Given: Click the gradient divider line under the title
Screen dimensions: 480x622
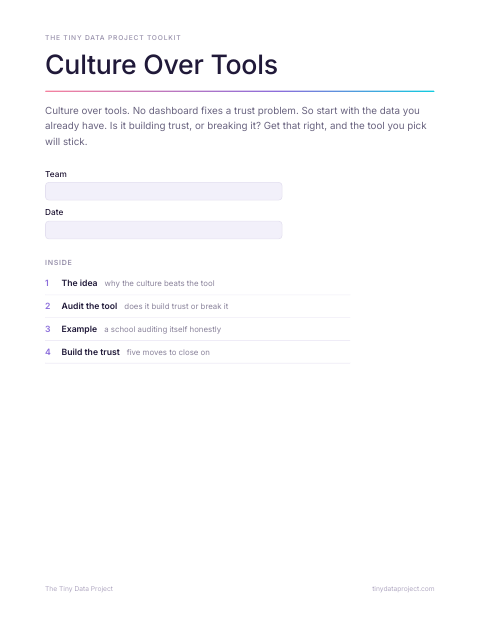Looking at the screenshot, I should [x=240, y=91].
